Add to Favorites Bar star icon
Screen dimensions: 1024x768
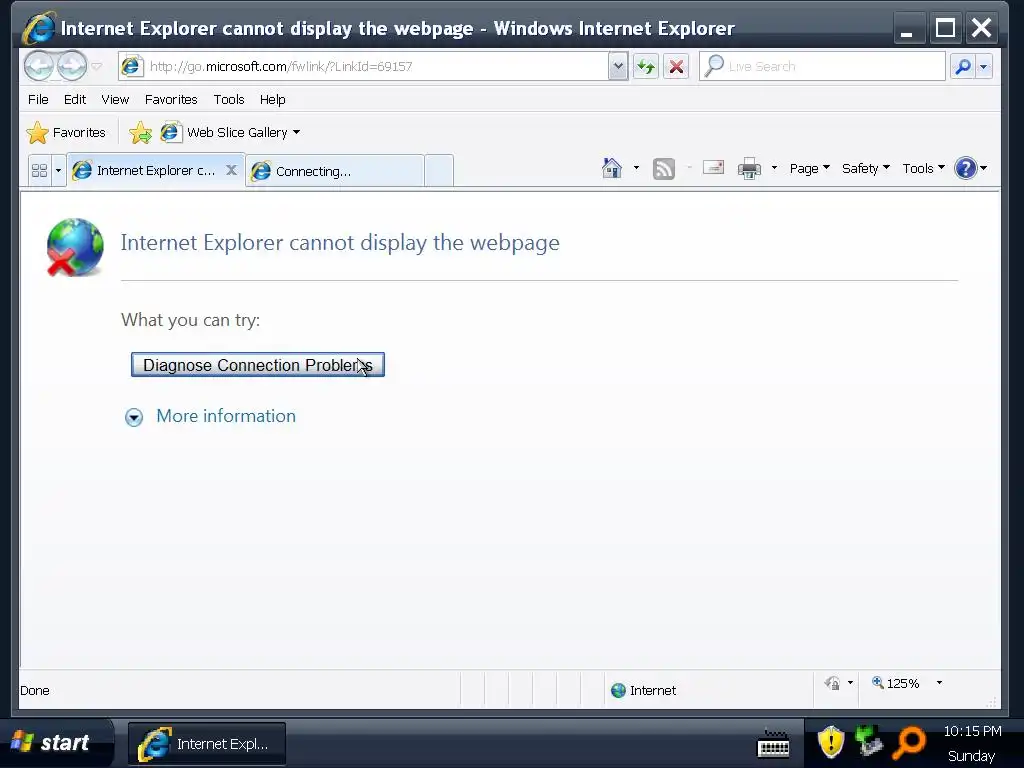pos(140,133)
